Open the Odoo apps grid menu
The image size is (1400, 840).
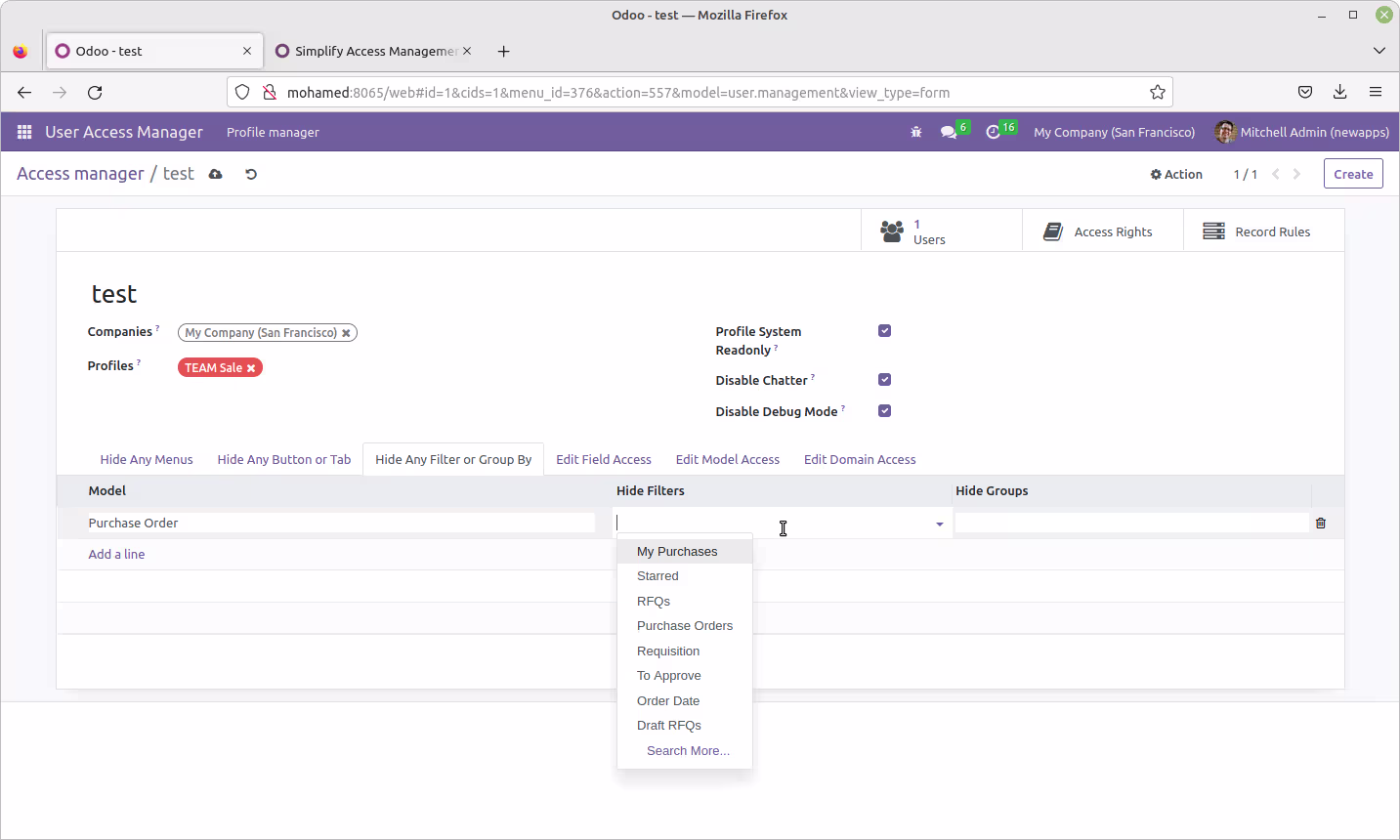coord(24,132)
